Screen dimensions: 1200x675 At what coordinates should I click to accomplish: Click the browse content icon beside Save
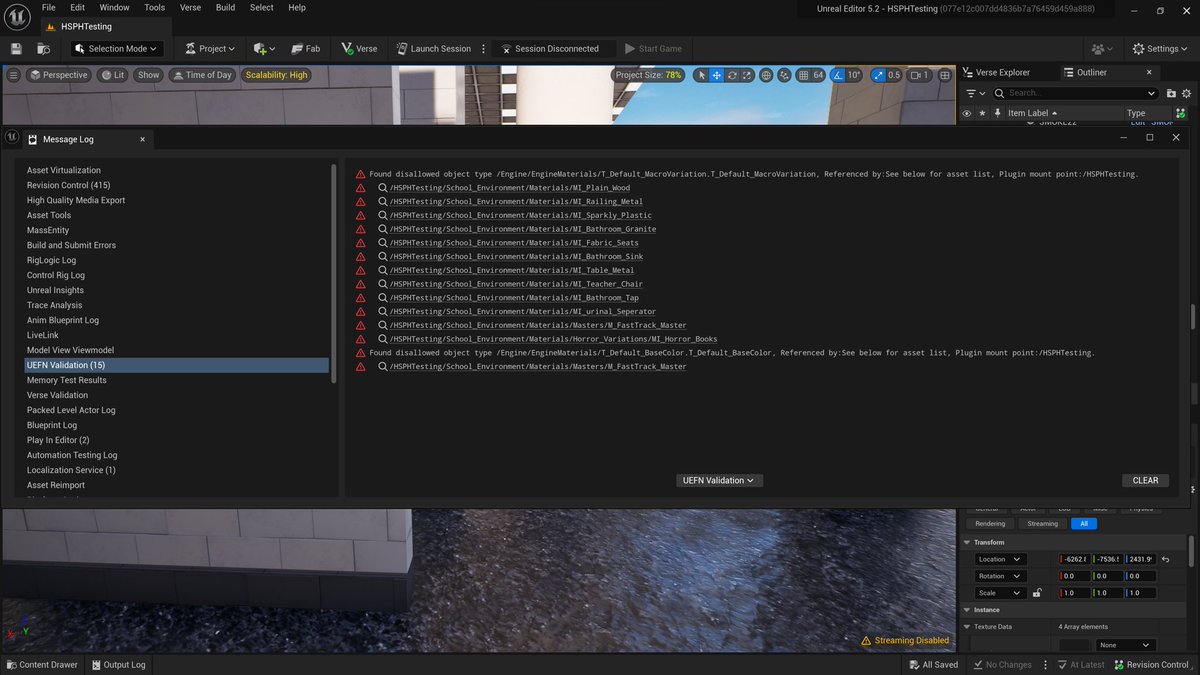[43, 48]
